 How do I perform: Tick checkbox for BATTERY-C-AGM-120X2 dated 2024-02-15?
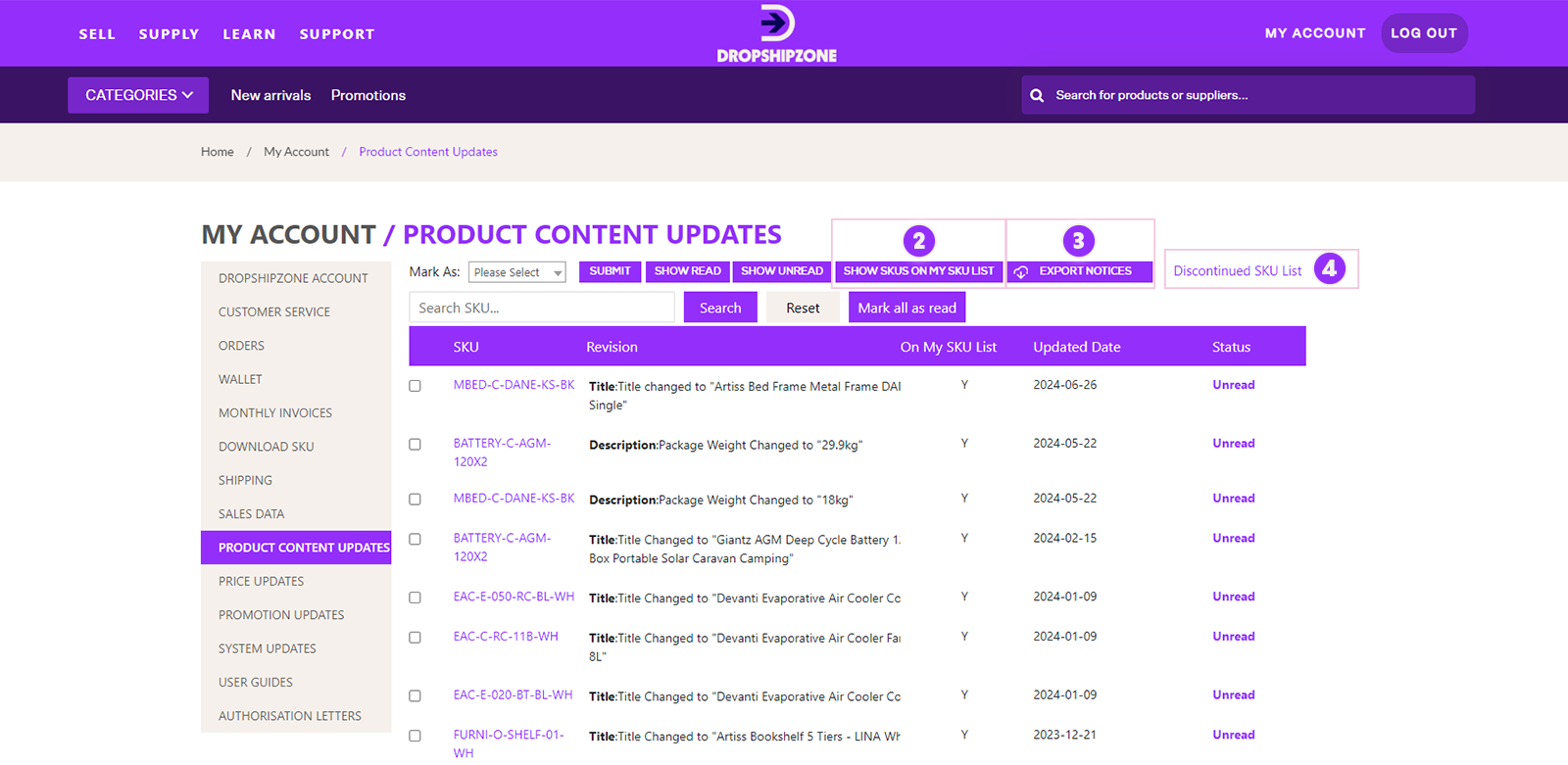[415, 540]
